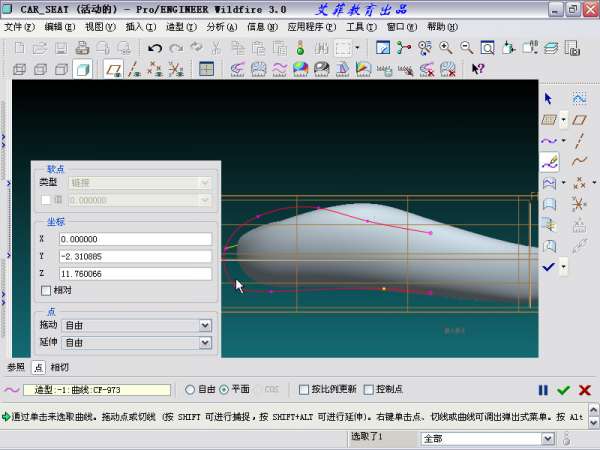The width and height of the screenshot is (600, 450).
Task: Cancel with the red X button
Action: 585,390
